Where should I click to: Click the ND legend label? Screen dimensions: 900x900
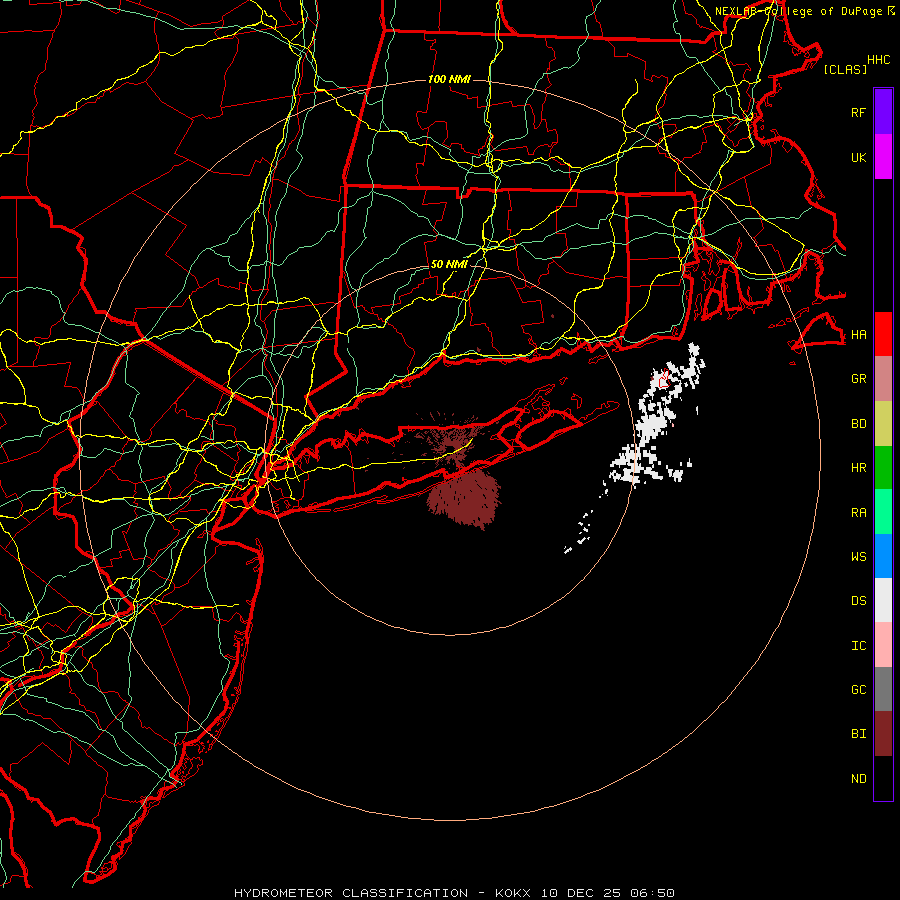pos(858,779)
